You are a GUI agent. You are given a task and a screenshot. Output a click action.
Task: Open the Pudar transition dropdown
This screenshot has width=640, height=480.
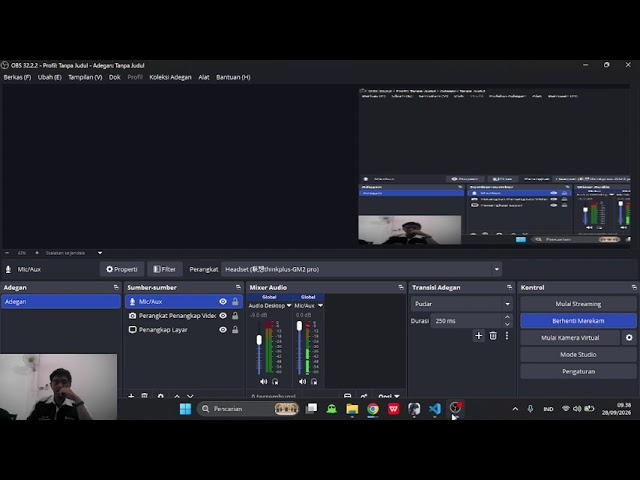click(461, 304)
